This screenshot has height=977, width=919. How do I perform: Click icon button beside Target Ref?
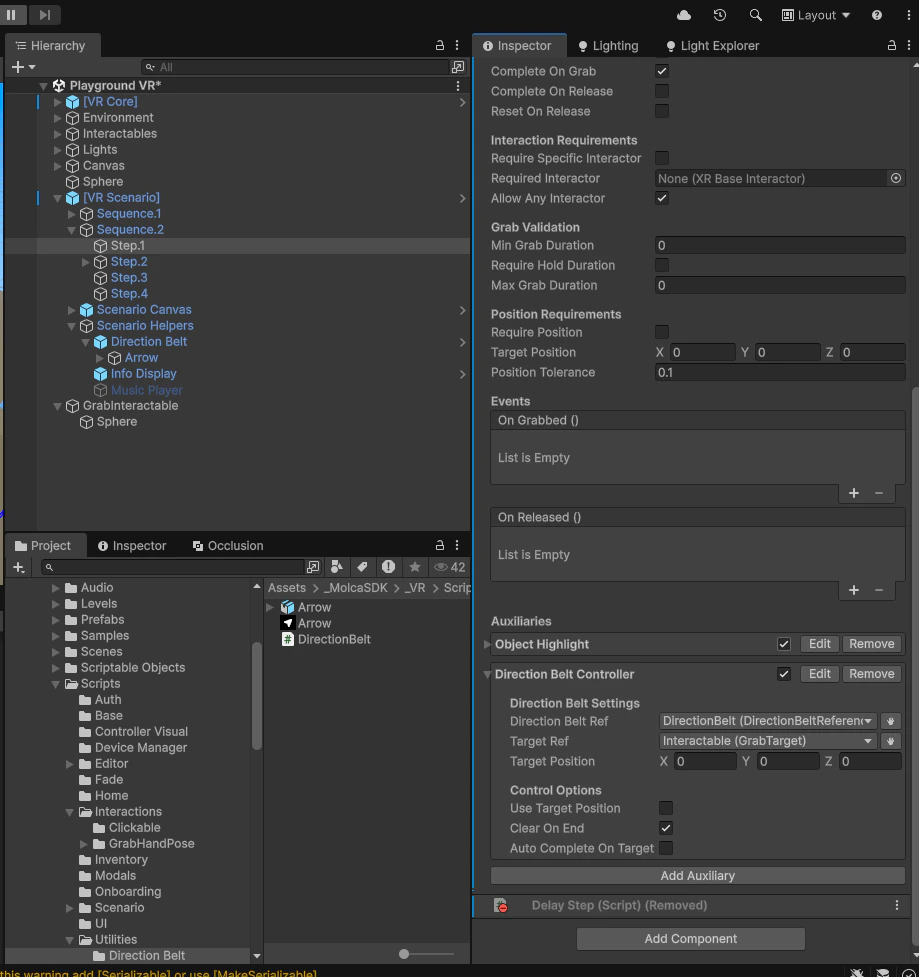click(x=890, y=741)
